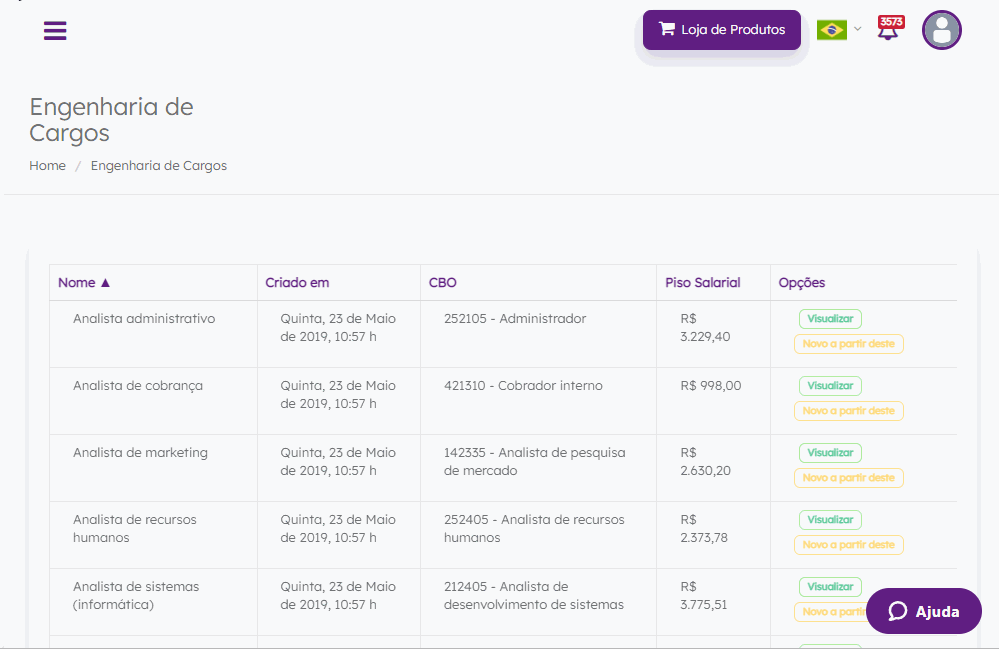This screenshot has width=999, height=649.
Task: Click the Ajuda chat bubble icon
Action: (x=898, y=611)
